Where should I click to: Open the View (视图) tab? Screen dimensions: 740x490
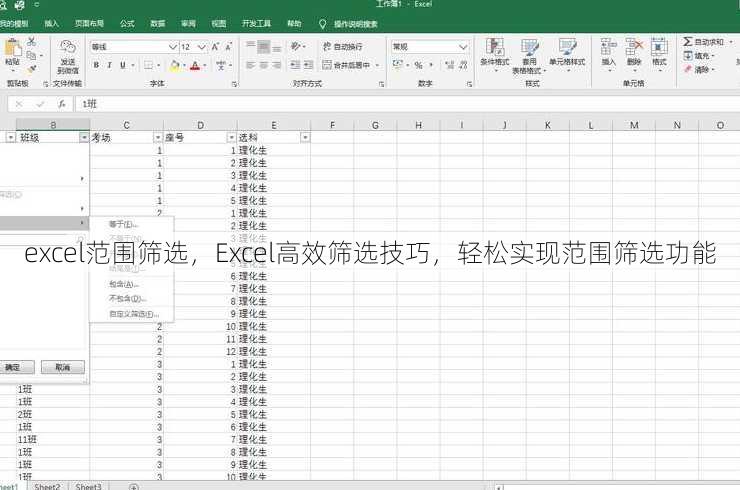(x=219, y=23)
